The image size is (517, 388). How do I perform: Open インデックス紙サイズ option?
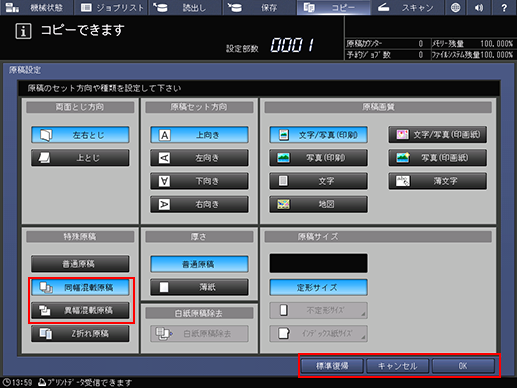(x=319, y=333)
